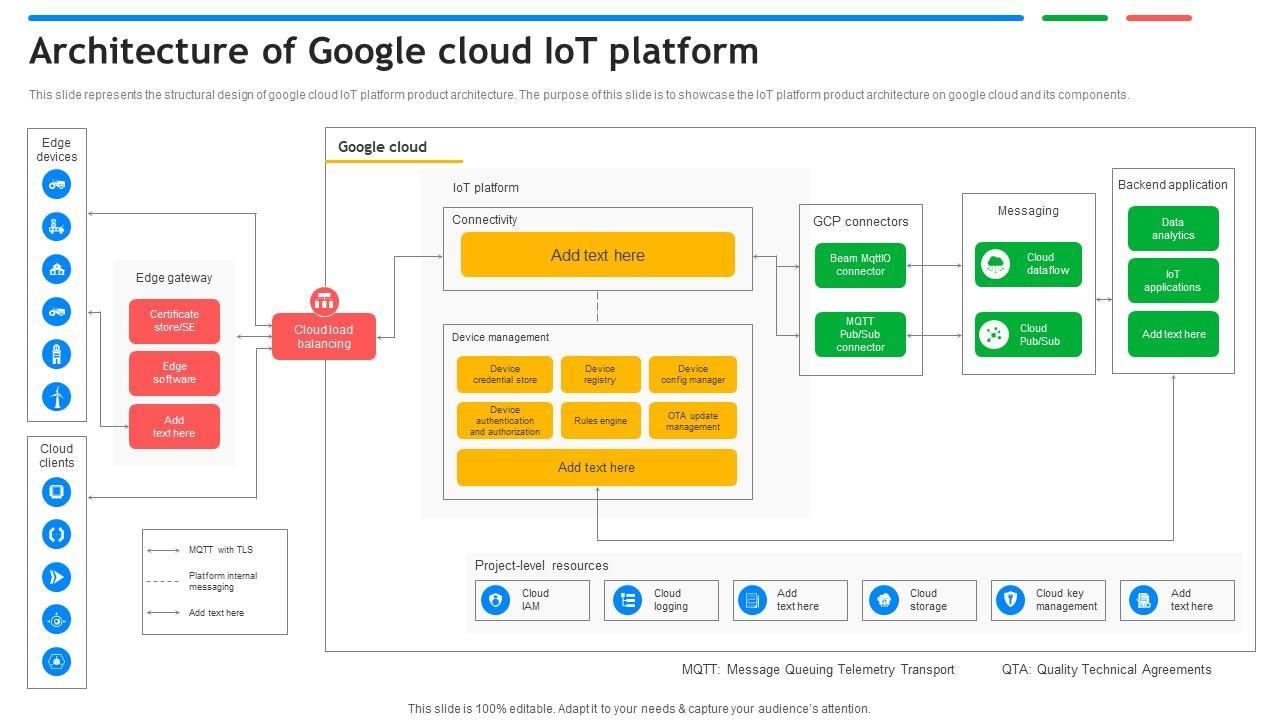
Task: Click the OTA update management block
Action: coord(693,421)
